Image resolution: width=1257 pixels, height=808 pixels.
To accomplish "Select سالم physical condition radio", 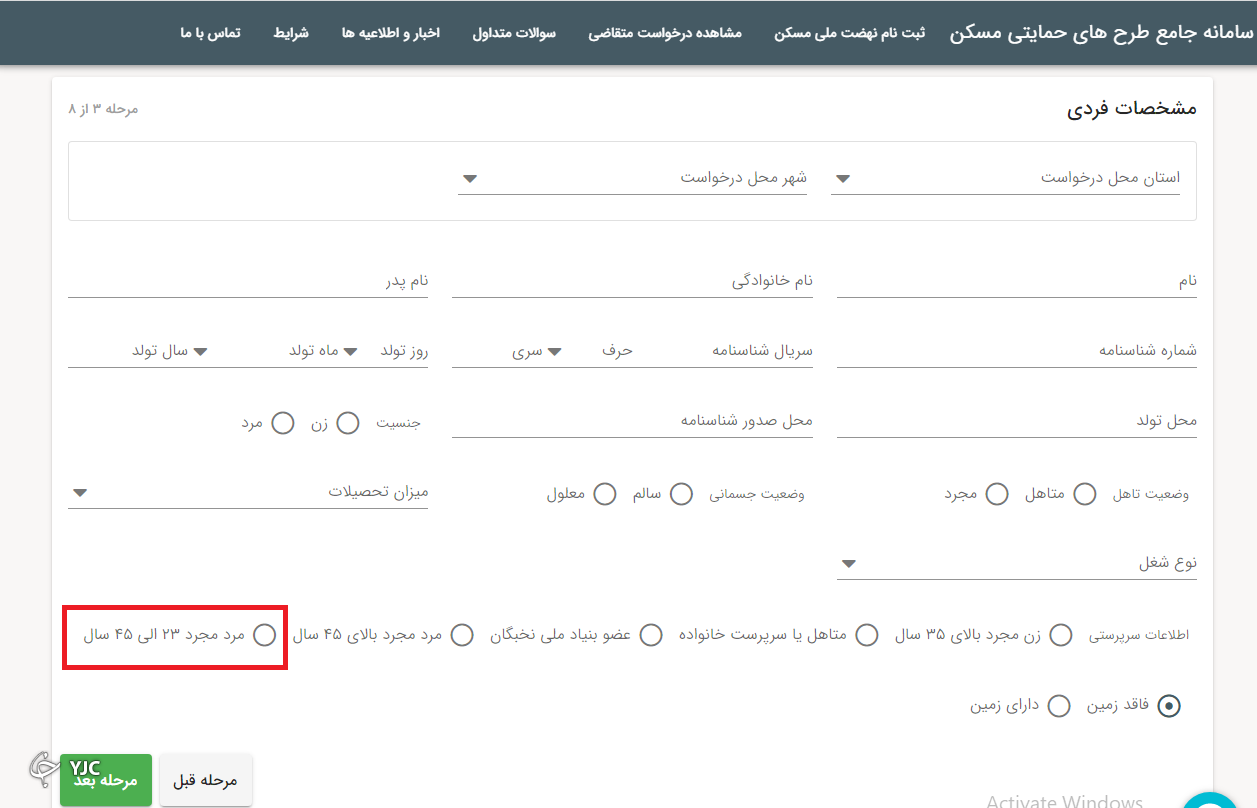I will click(681, 494).
